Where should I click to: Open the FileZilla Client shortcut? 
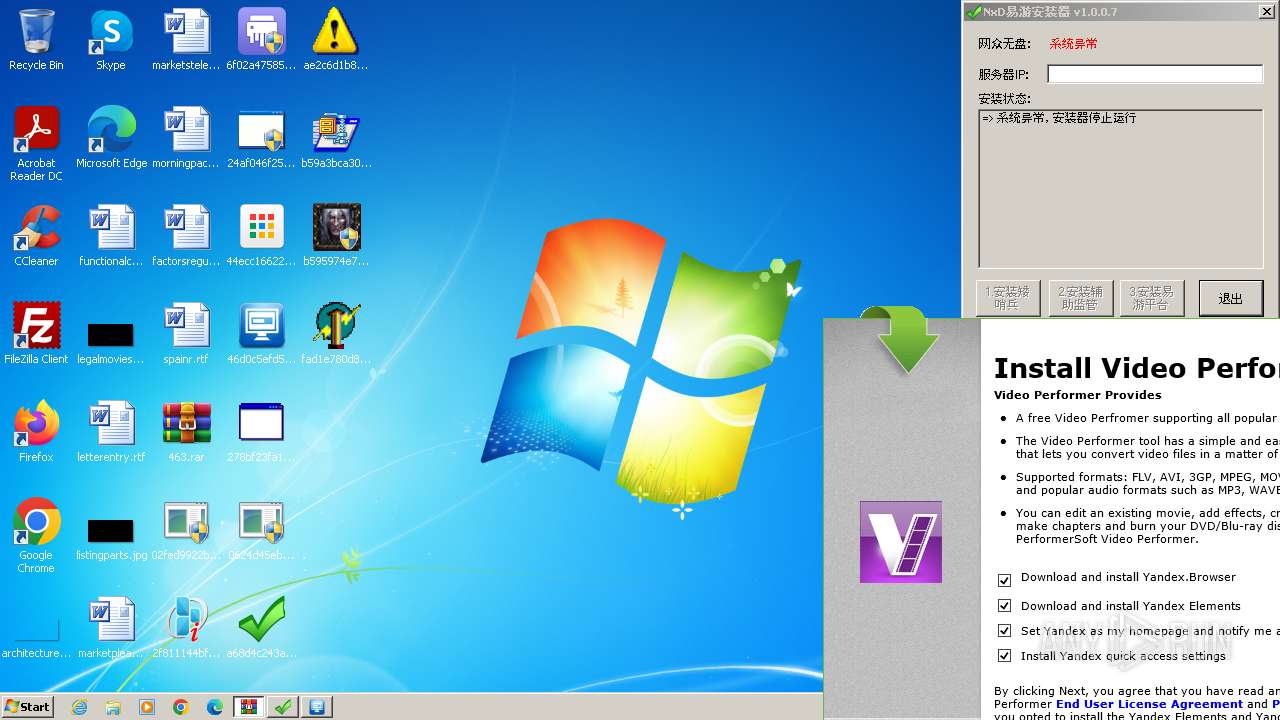pyautogui.click(x=36, y=334)
